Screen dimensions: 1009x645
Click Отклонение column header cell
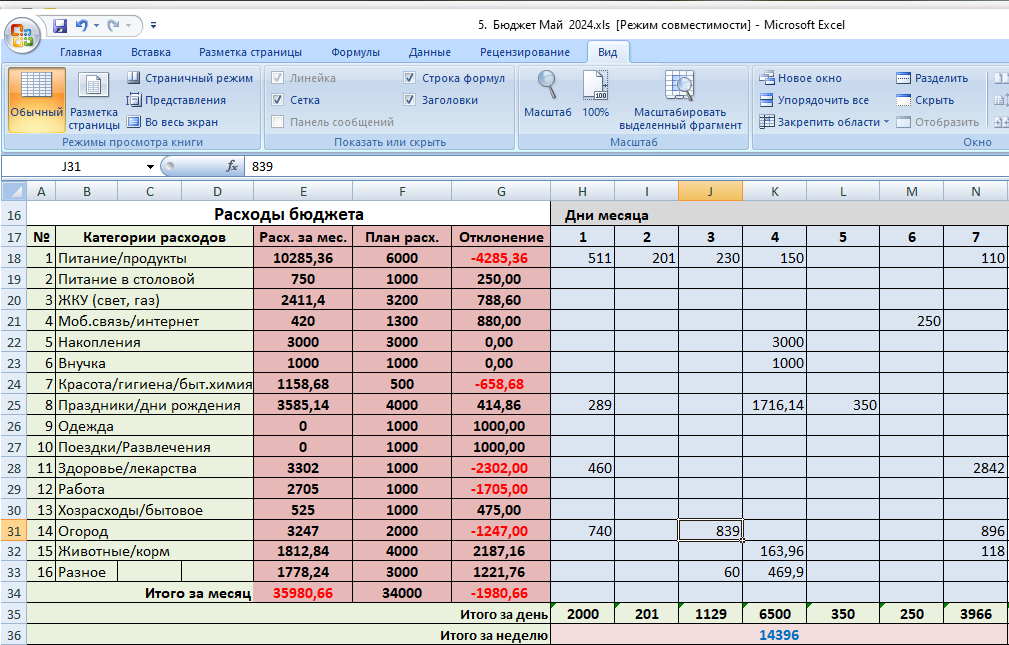pos(501,237)
